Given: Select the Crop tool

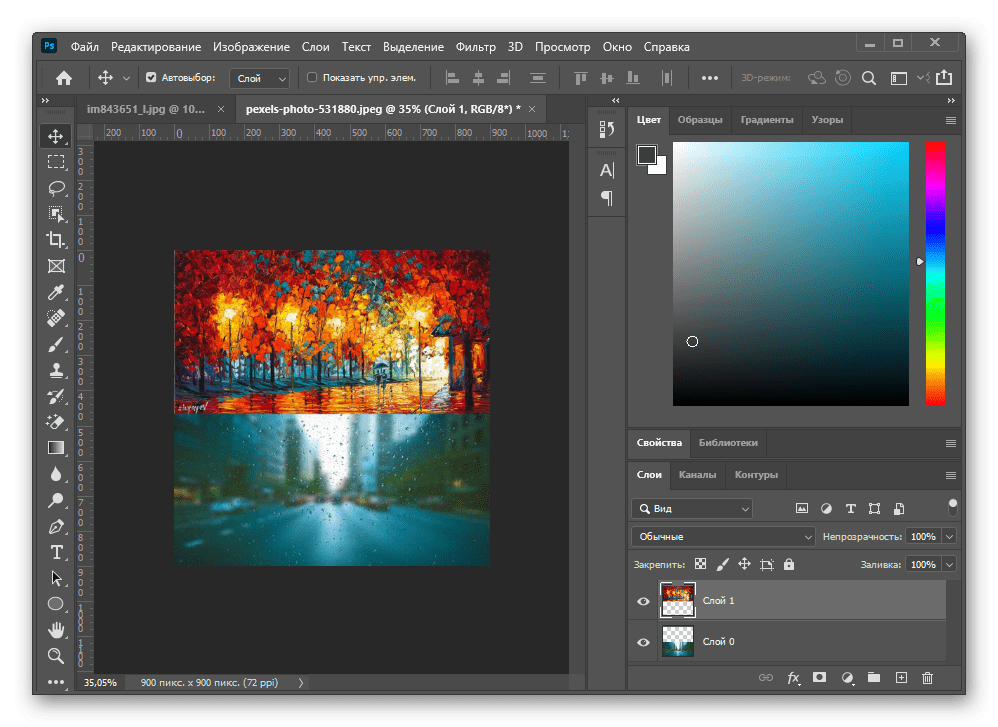Looking at the screenshot, I should tap(56, 240).
